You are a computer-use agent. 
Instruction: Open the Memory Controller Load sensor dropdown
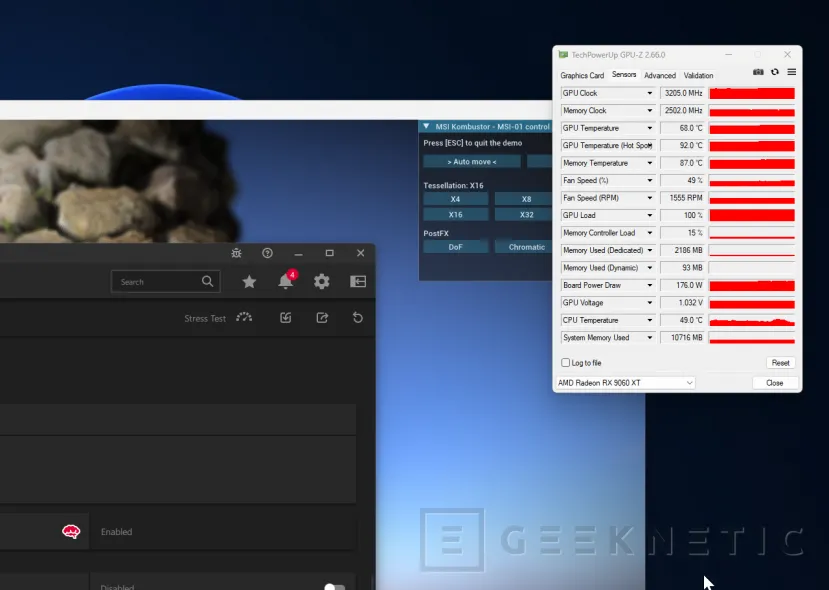point(650,233)
